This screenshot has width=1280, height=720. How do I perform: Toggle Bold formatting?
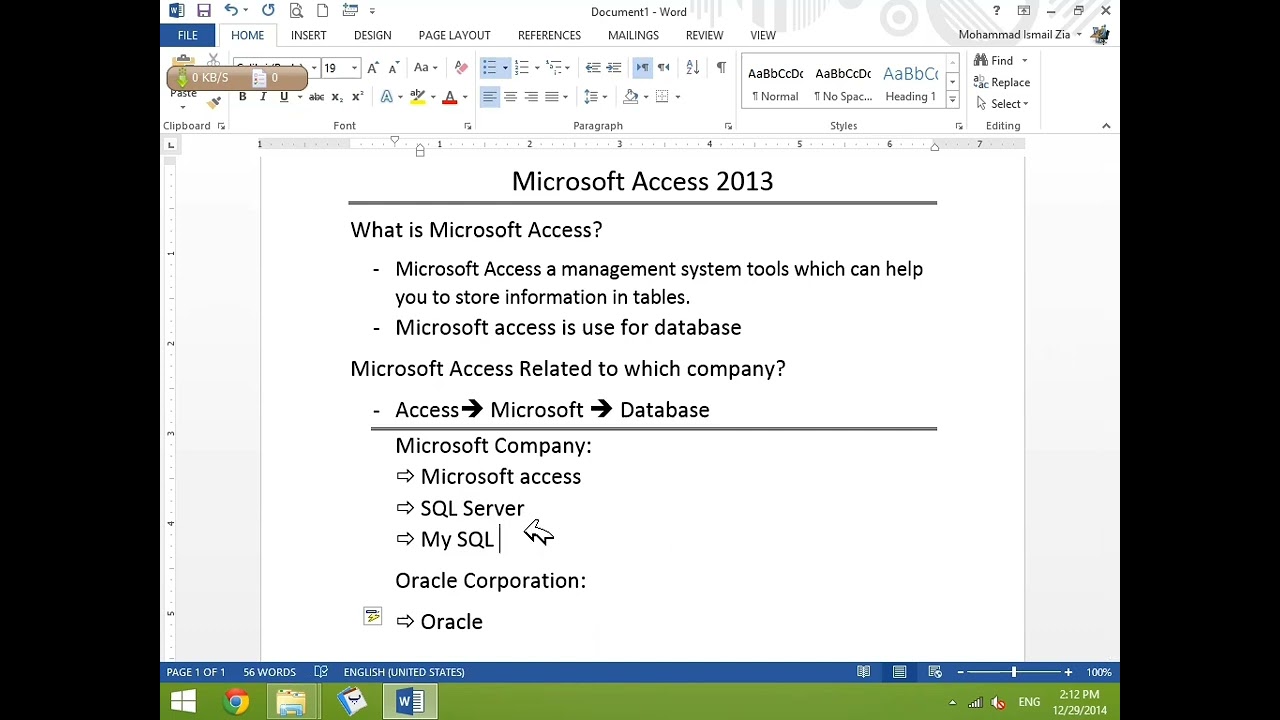point(242,97)
